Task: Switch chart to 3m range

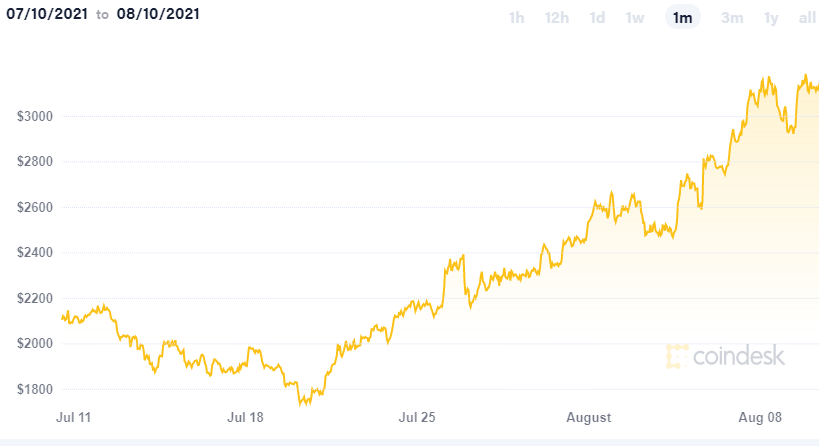Action: coord(732,18)
